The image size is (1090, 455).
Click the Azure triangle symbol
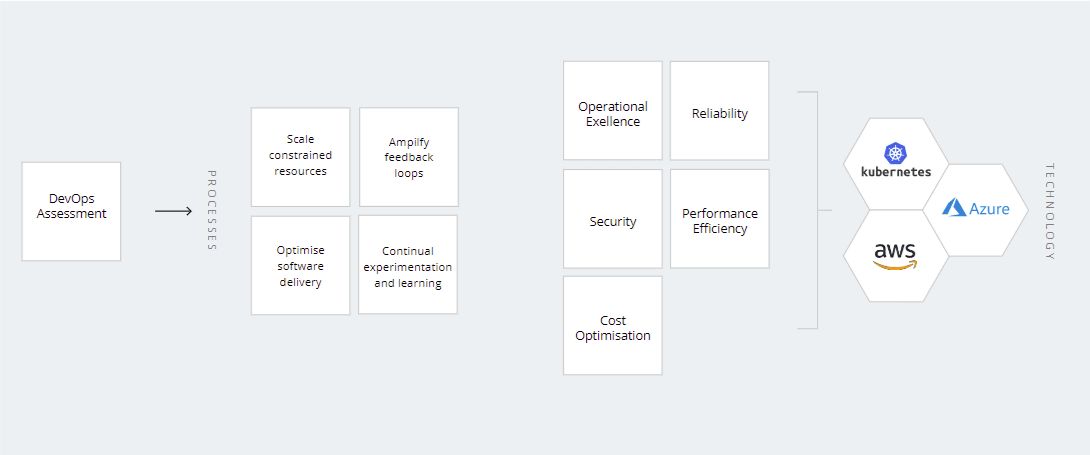(x=953, y=209)
